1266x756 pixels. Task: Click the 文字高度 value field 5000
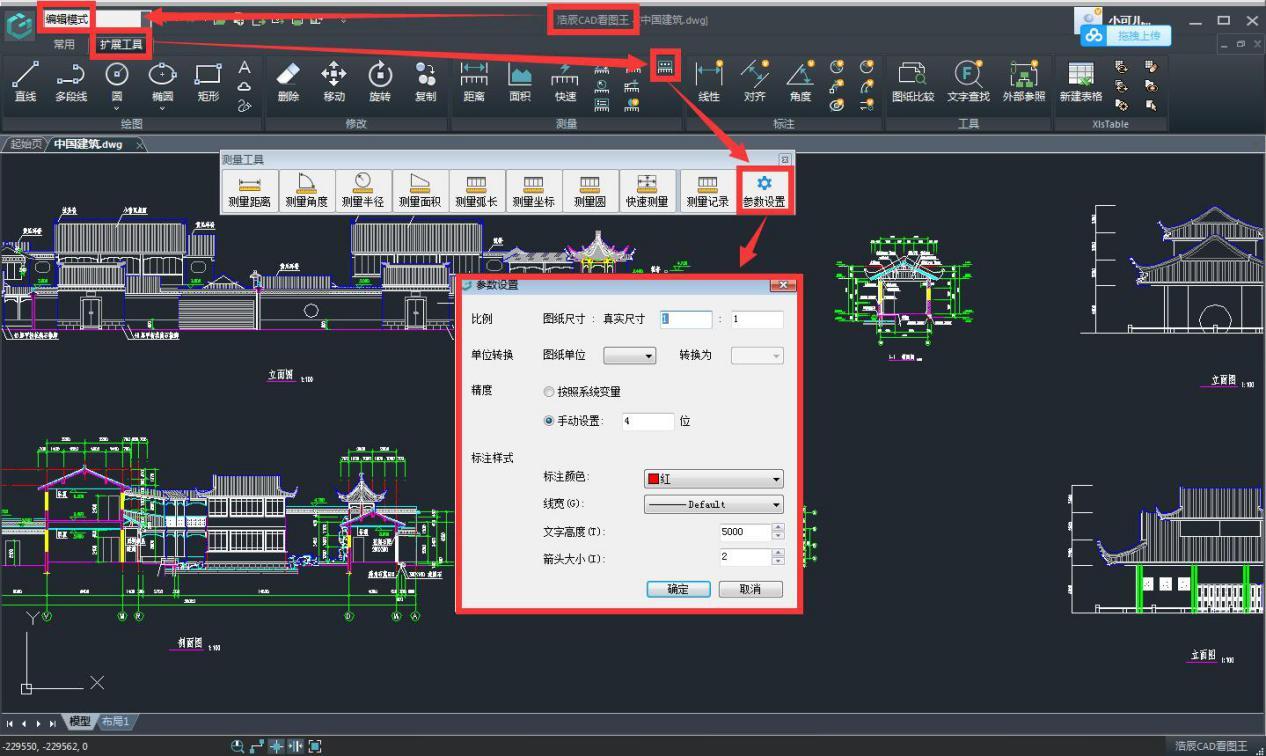point(745,532)
